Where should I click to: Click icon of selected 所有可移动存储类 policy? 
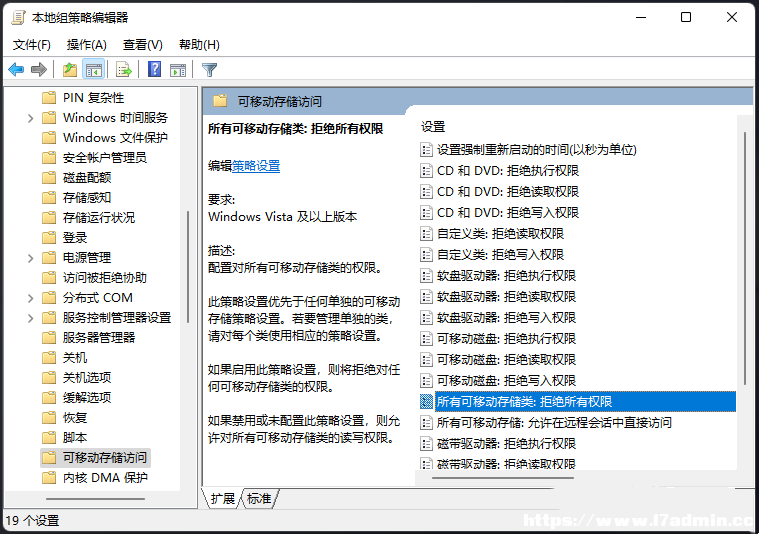426,401
